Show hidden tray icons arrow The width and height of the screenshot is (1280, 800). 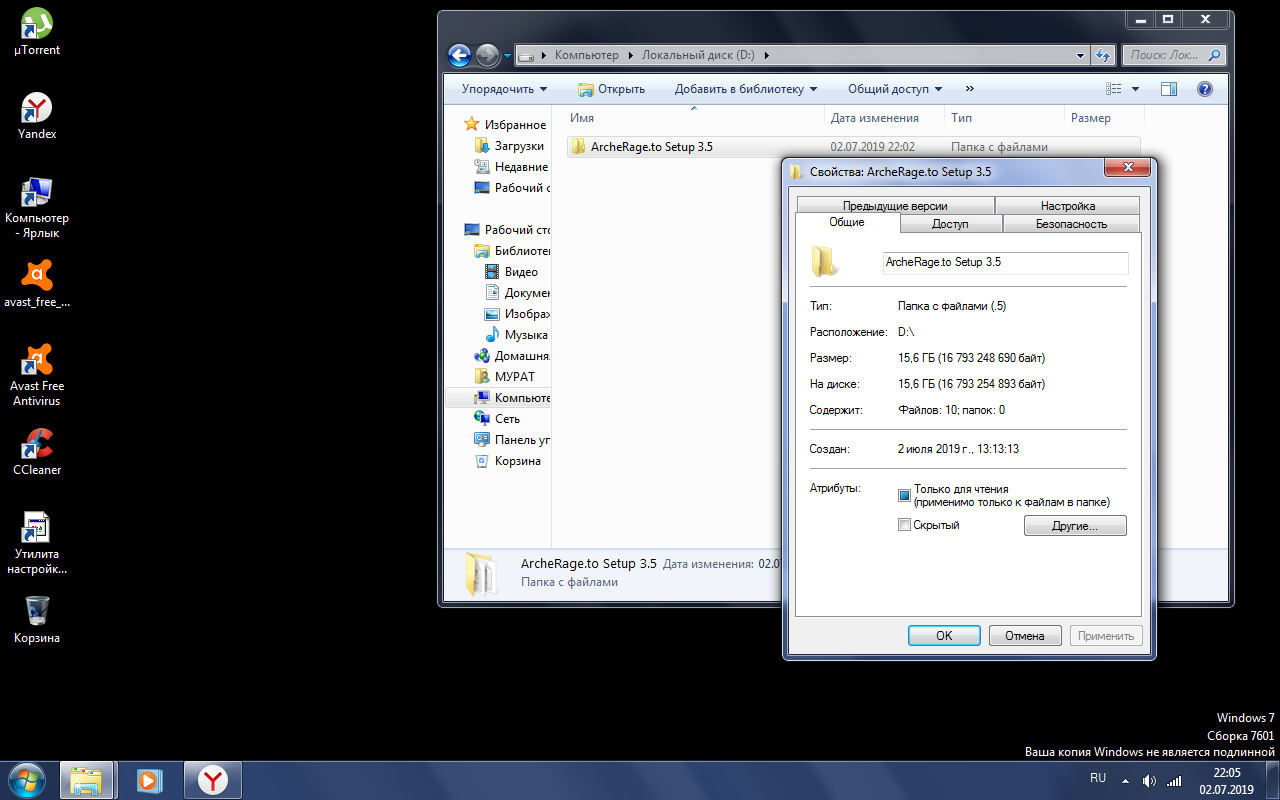(1125, 781)
